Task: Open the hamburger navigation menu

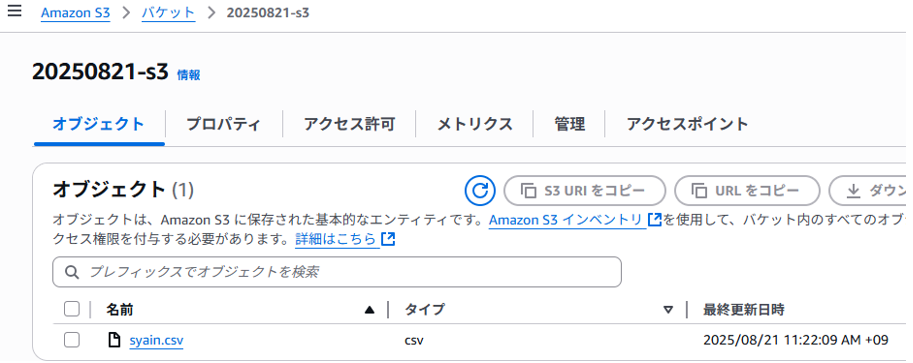Action: [x=14, y=11]
